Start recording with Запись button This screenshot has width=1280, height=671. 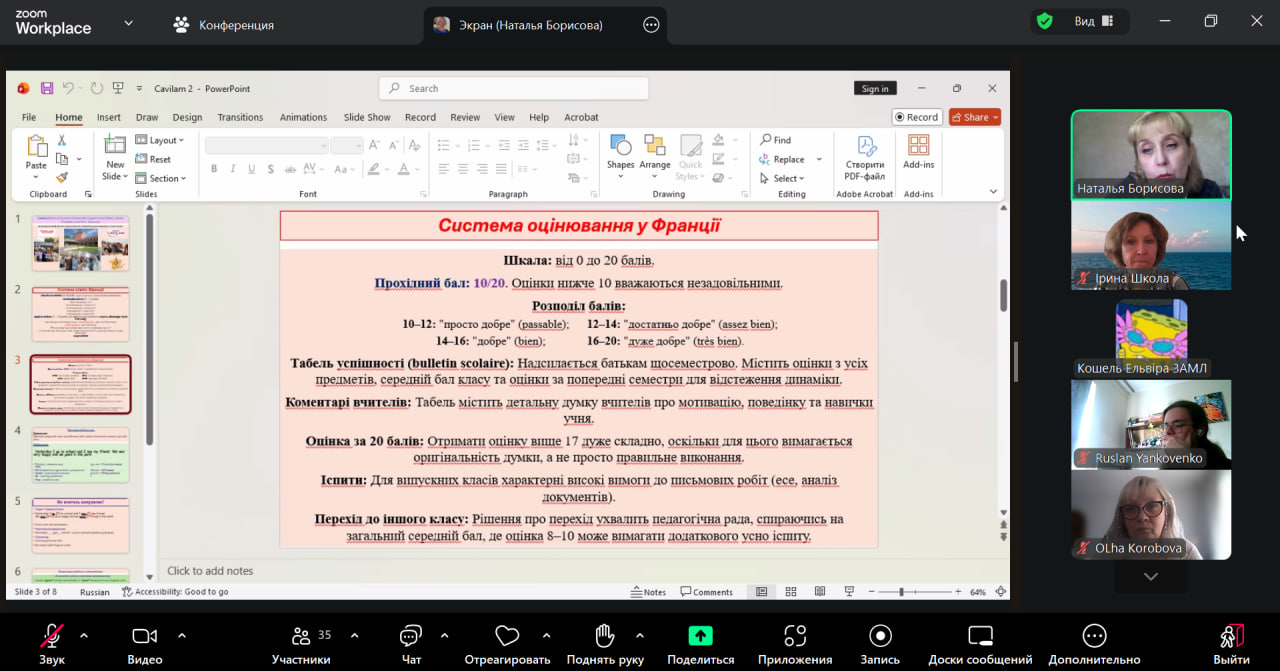(880, 637)
